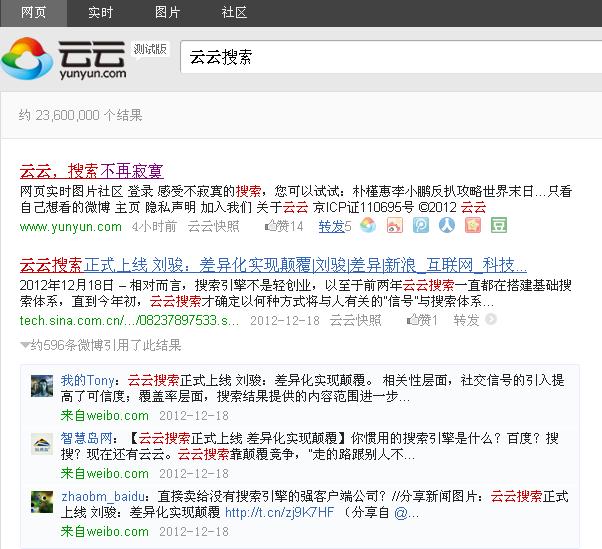Click 2012-12-18 date on sina result
Image resolution: width=602 pixels, height=549 pixels.
(x=285, y=320)
